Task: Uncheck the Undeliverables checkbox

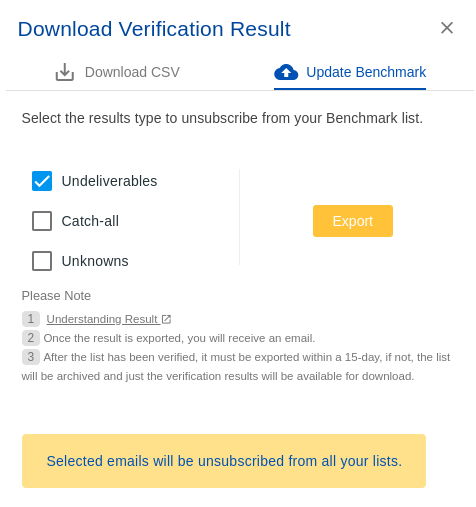Action: (42, 181)
